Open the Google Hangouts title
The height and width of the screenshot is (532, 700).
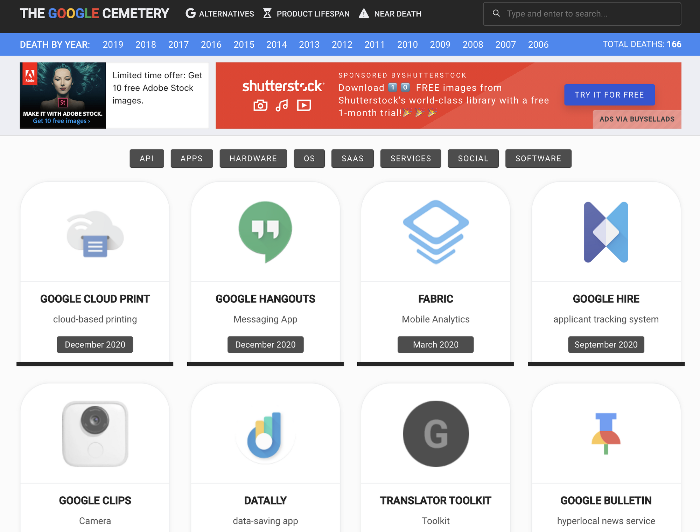[265, 299]
